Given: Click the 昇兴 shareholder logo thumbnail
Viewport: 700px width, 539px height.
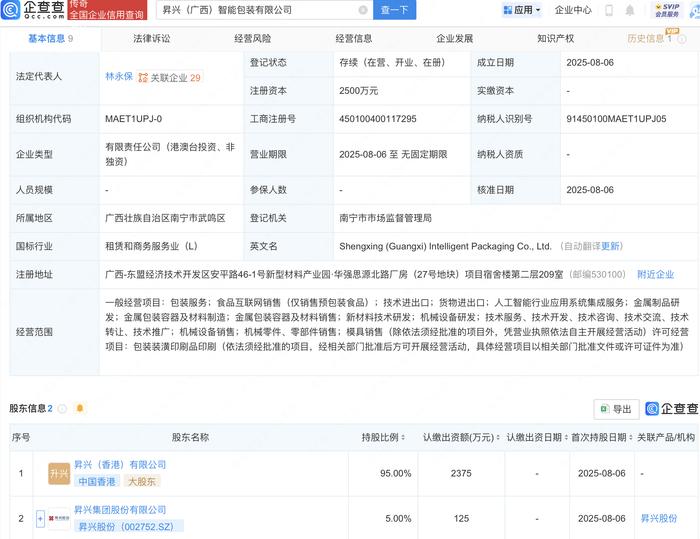Looking at the screenshot, I should pyautogui.click(x=59, y=473).
